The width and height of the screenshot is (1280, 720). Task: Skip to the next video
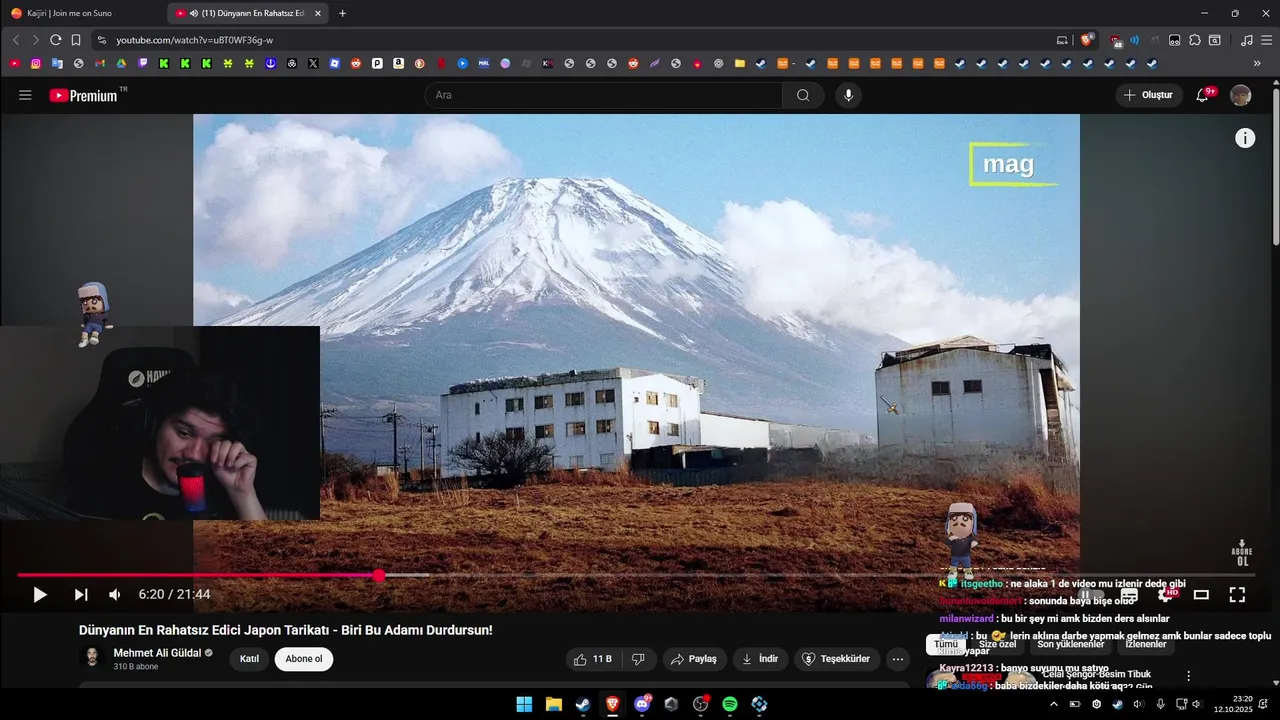coord(81,594)
